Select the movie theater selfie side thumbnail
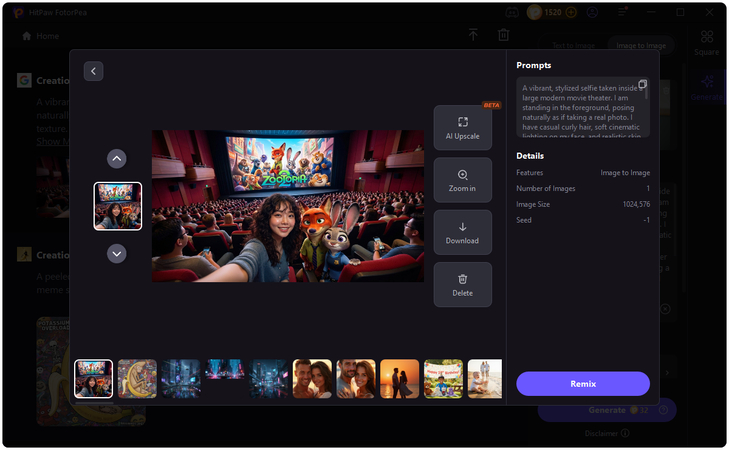 pyautogui.click(x=117, y=206)
